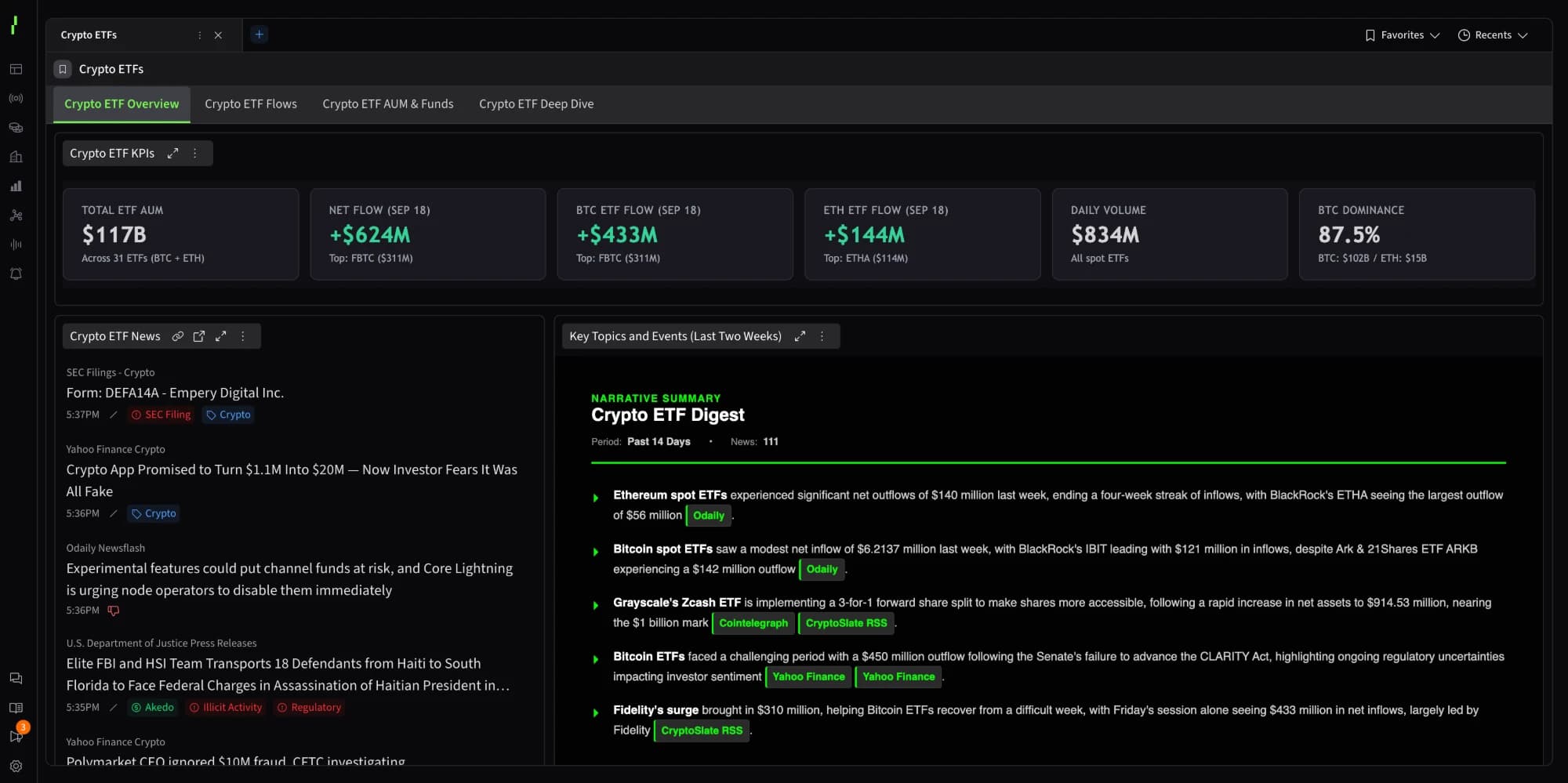1568x783 pixels.
Task: Open Crypto ETFs tab options menu
Action: [199, 35]
